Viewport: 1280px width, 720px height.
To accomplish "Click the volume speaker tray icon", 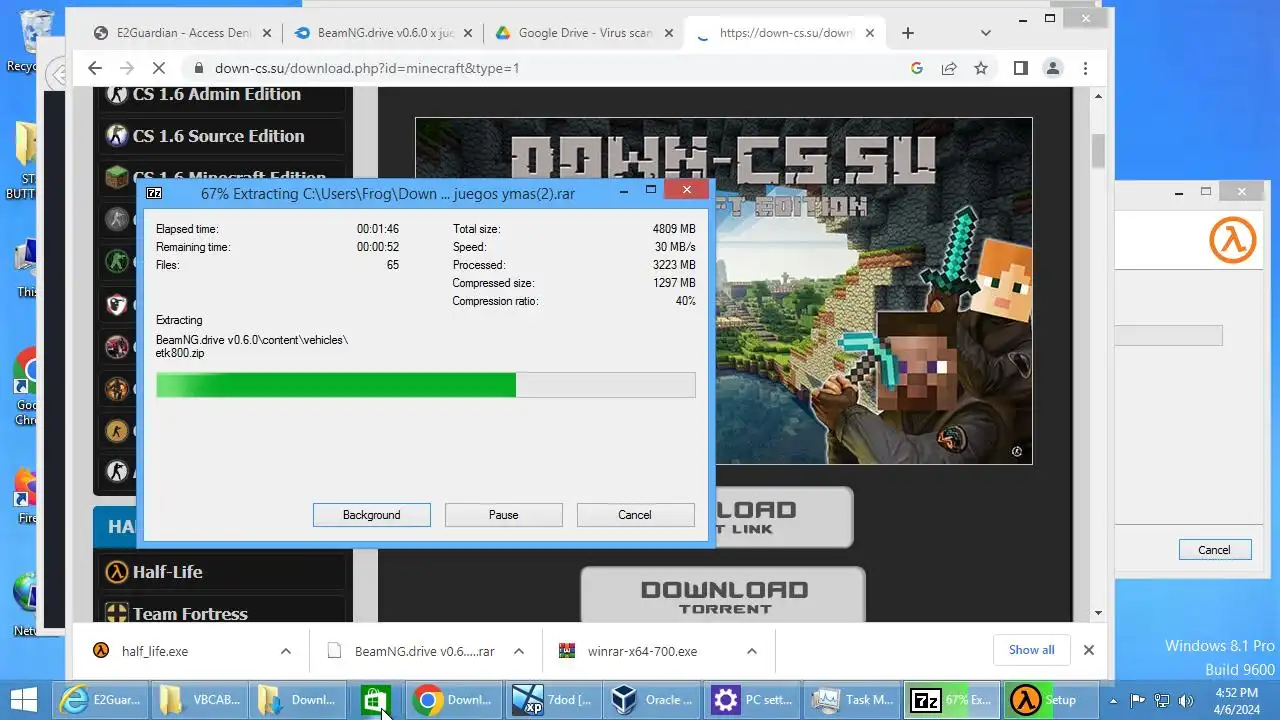I will 1185,700.
